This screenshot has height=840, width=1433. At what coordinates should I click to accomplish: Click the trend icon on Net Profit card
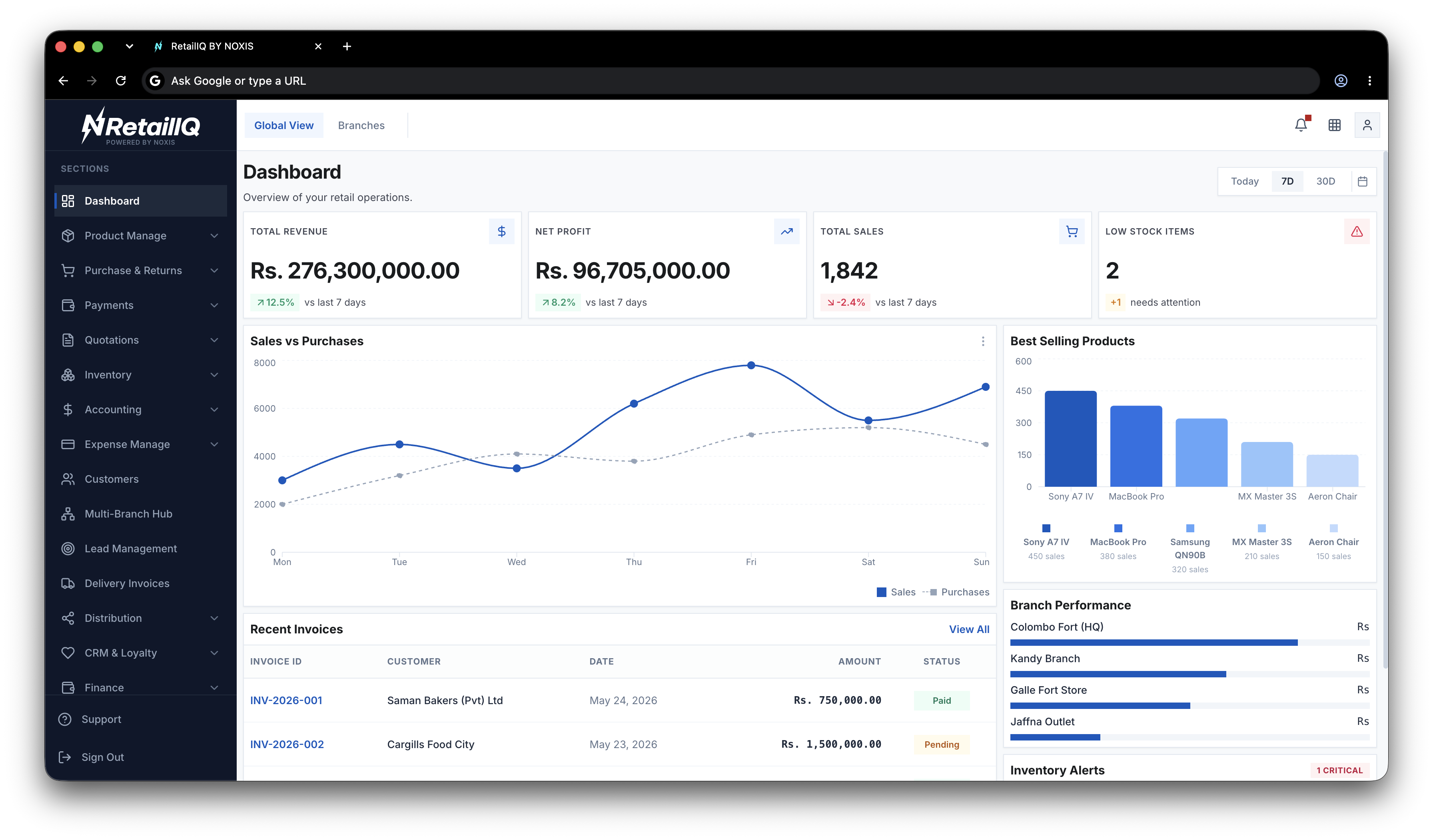786,231
